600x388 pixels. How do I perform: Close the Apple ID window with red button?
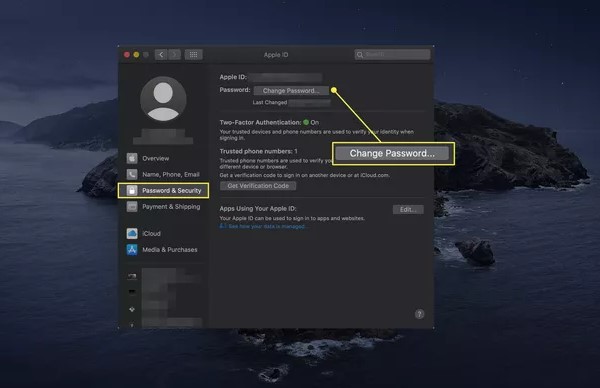click(x=127, y=55)
